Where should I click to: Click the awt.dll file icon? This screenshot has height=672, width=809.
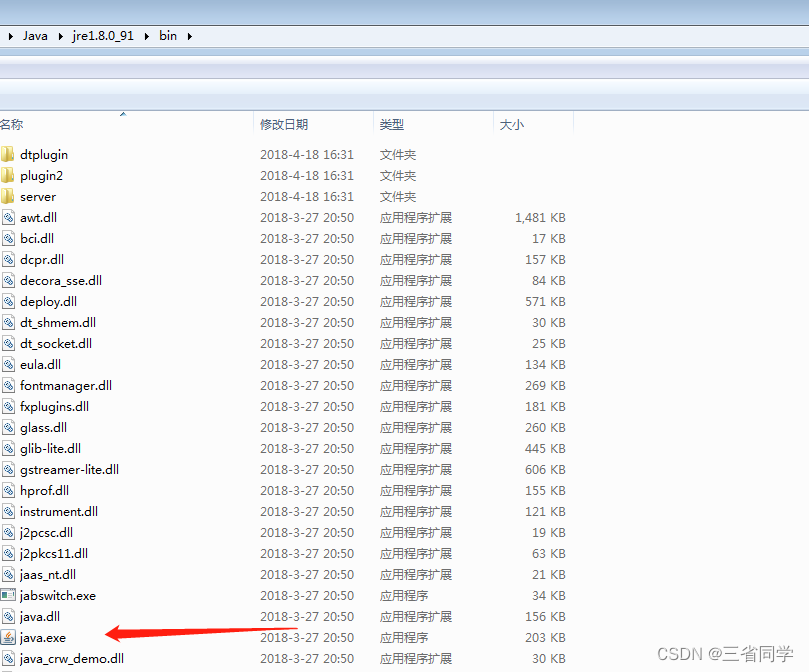click(8, 217)
